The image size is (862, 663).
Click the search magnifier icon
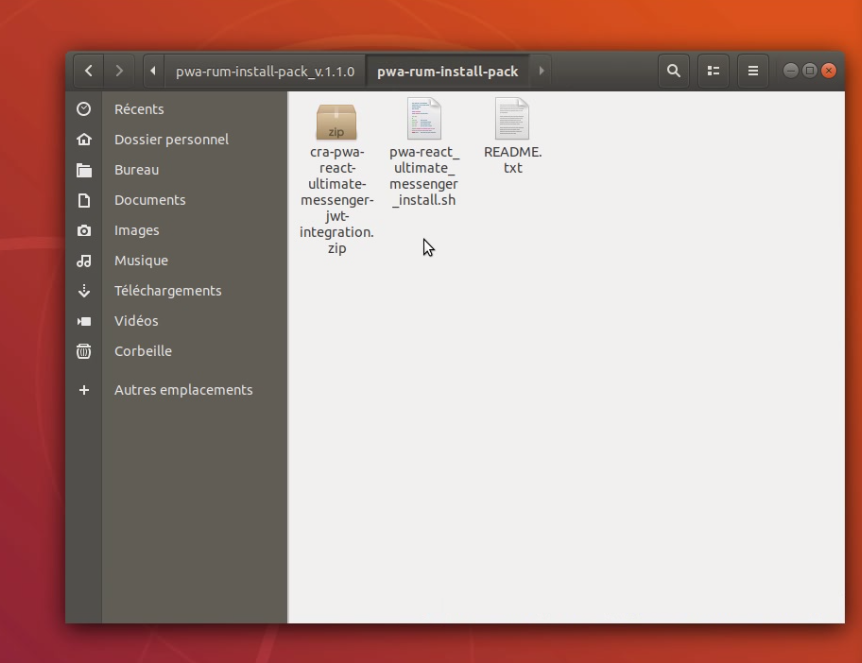click(x=674, y=71)
